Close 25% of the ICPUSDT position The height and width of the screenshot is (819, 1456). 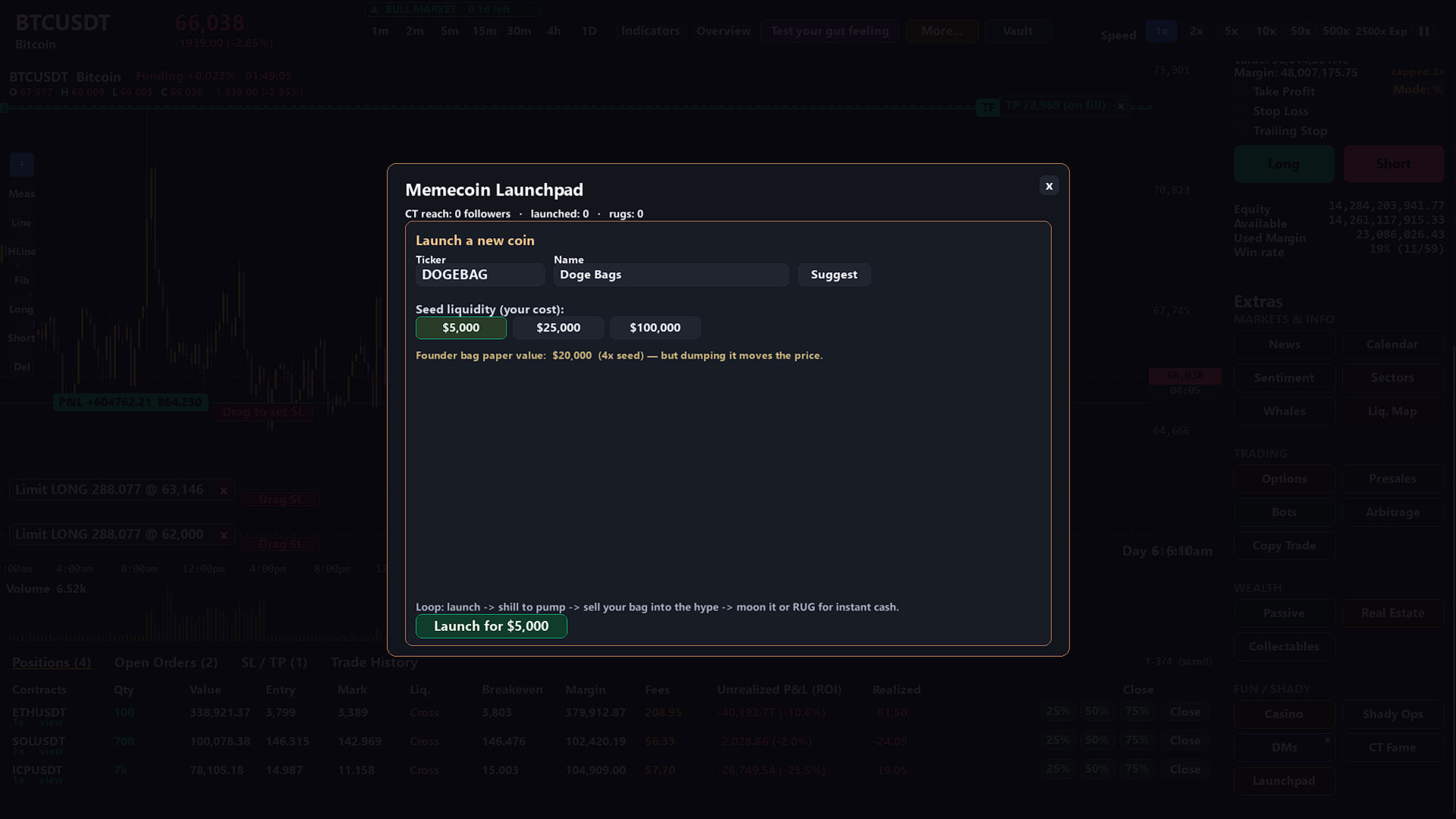point(1058,769)
